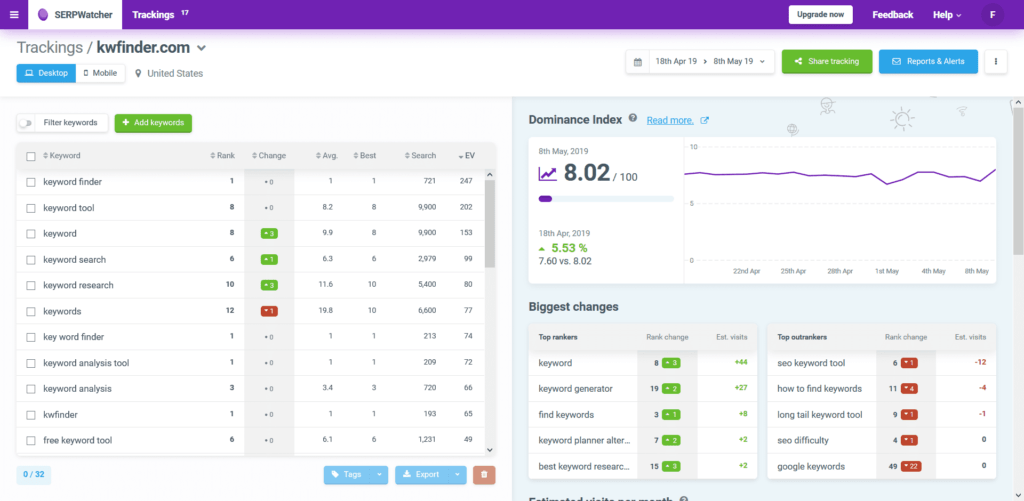Screen dimensions: 1024x501
Task: Click the red trash delete icon
Action: (484, 475)
